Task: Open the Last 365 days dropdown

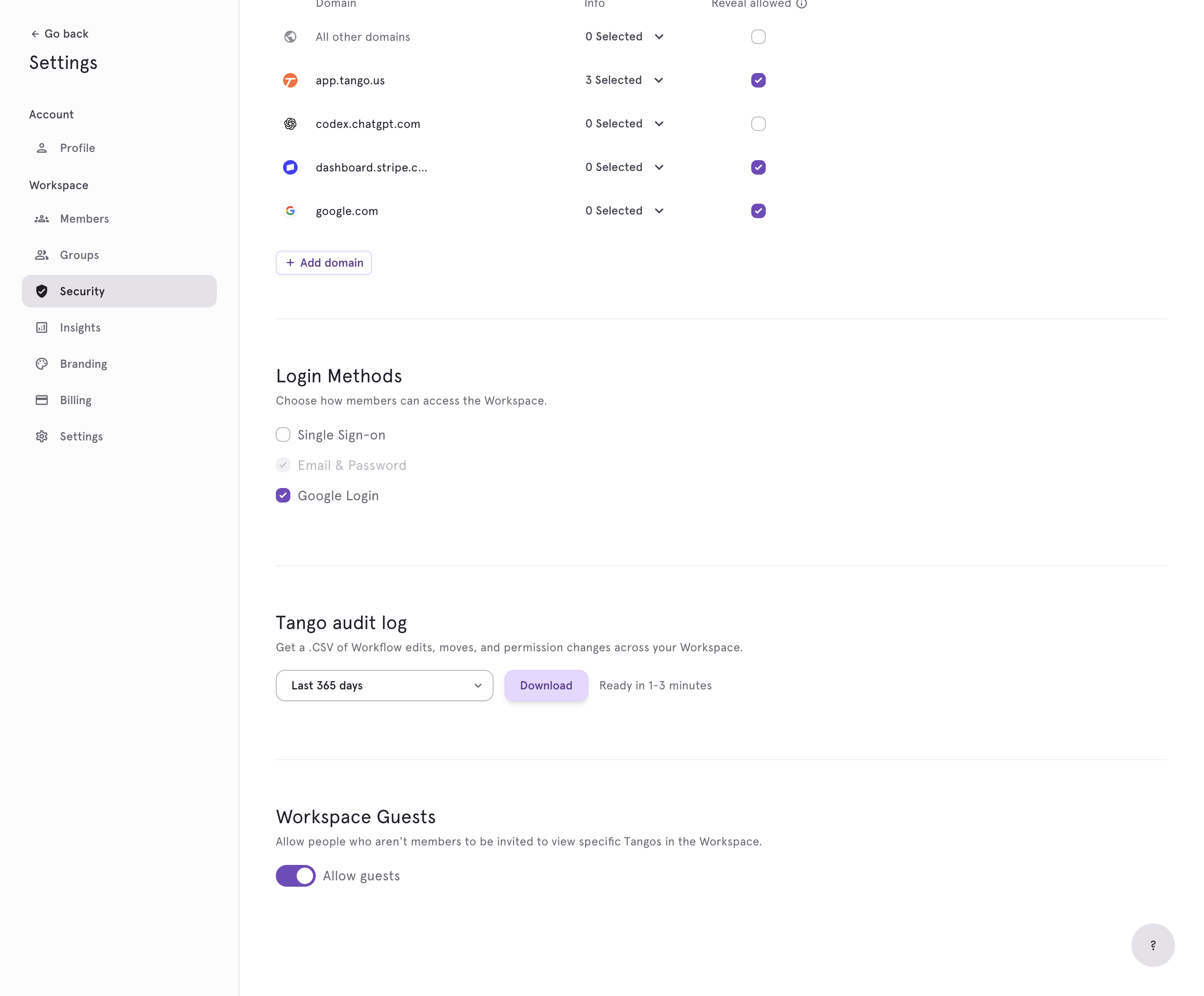Action: pos(385,685)
